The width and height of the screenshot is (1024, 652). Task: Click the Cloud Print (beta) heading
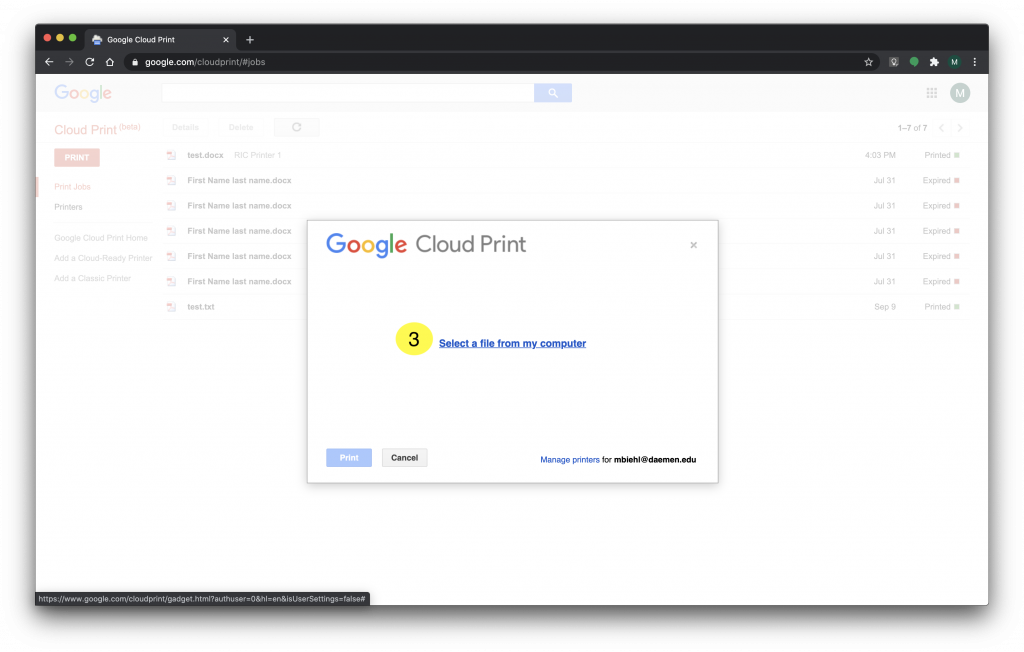coord(97,129)
